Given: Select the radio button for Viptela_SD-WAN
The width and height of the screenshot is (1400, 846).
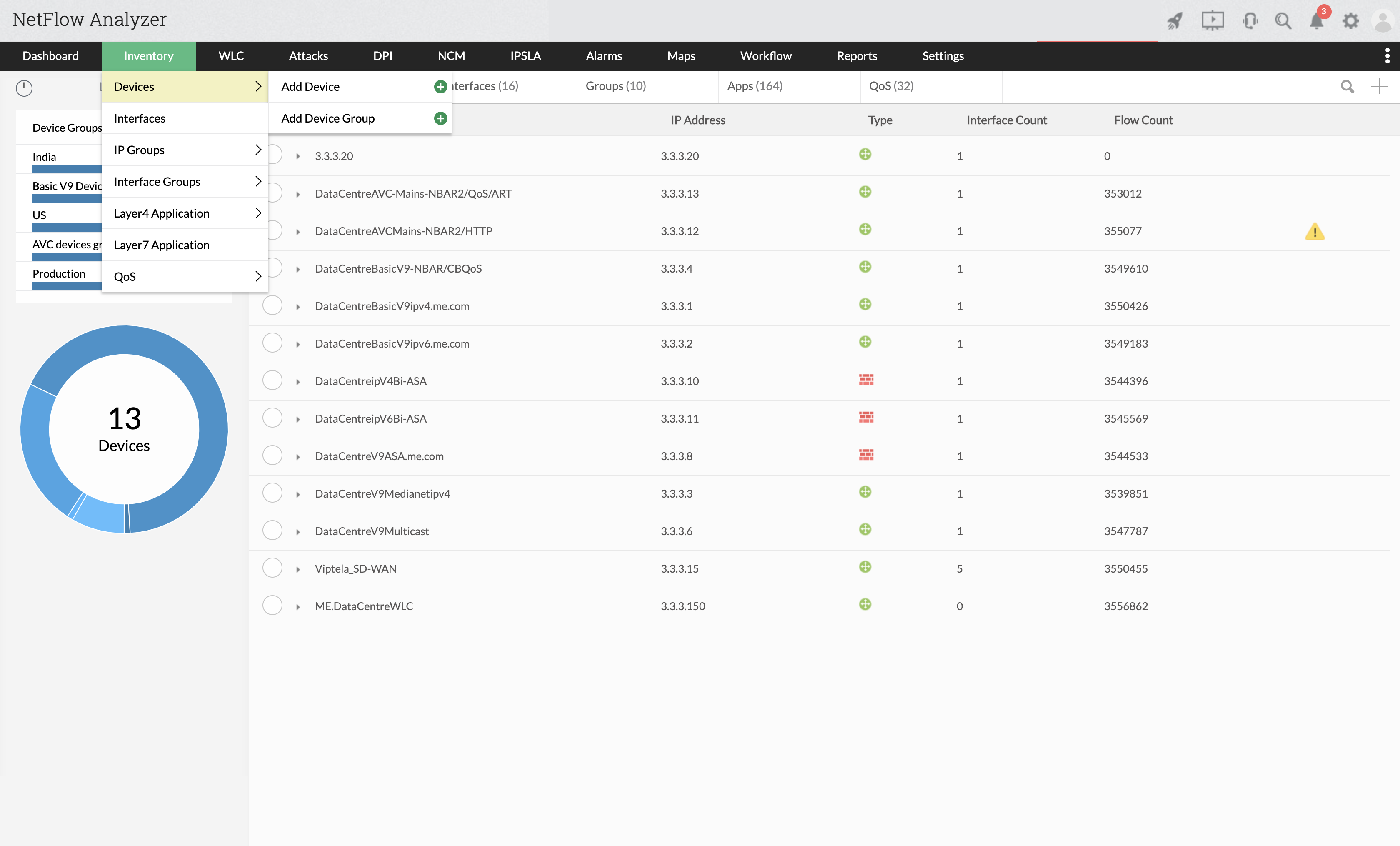Looking at the screenshot, I should coord(272,568).
